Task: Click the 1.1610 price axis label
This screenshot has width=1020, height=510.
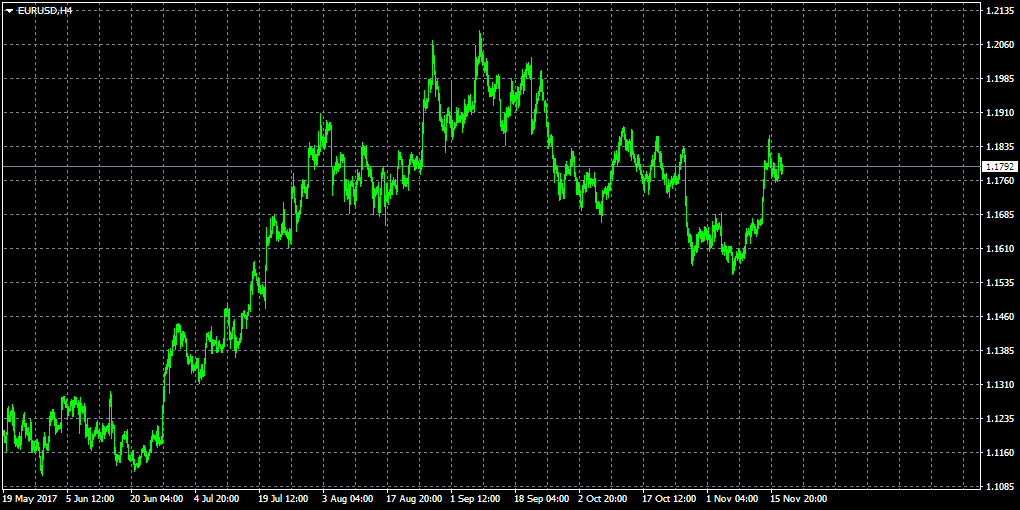Action: 999,248
